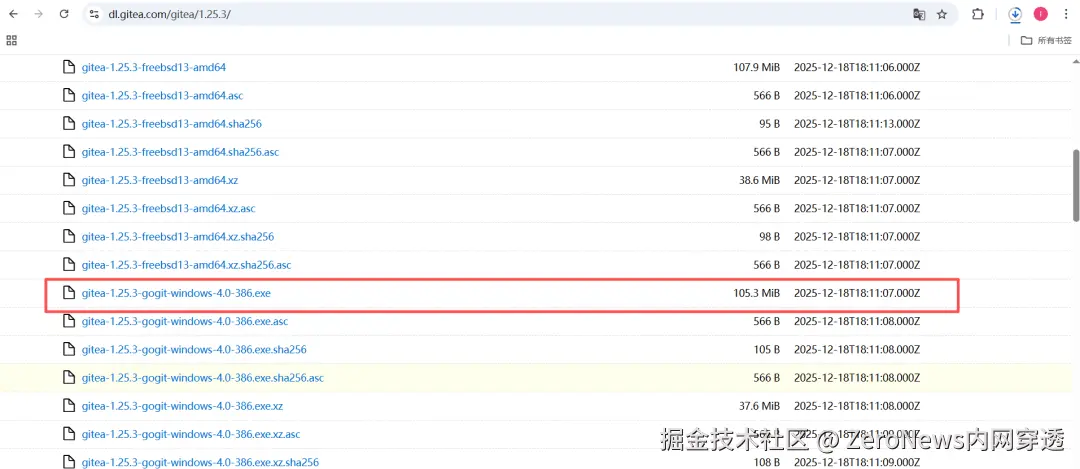Select timestamp of gogit-windows-4.0-386.exe row

858,293
